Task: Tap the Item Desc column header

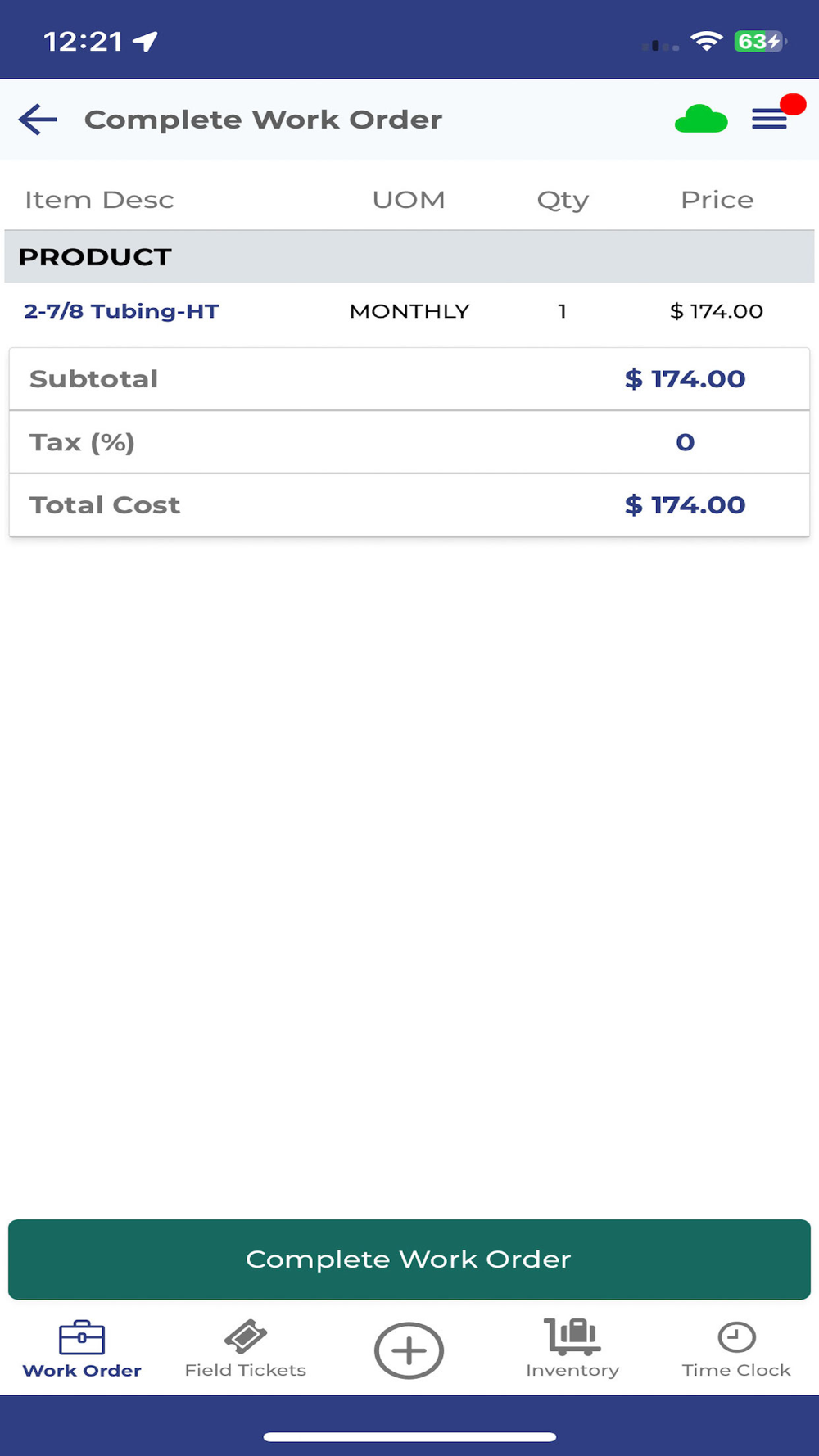Action: point(99,200)
